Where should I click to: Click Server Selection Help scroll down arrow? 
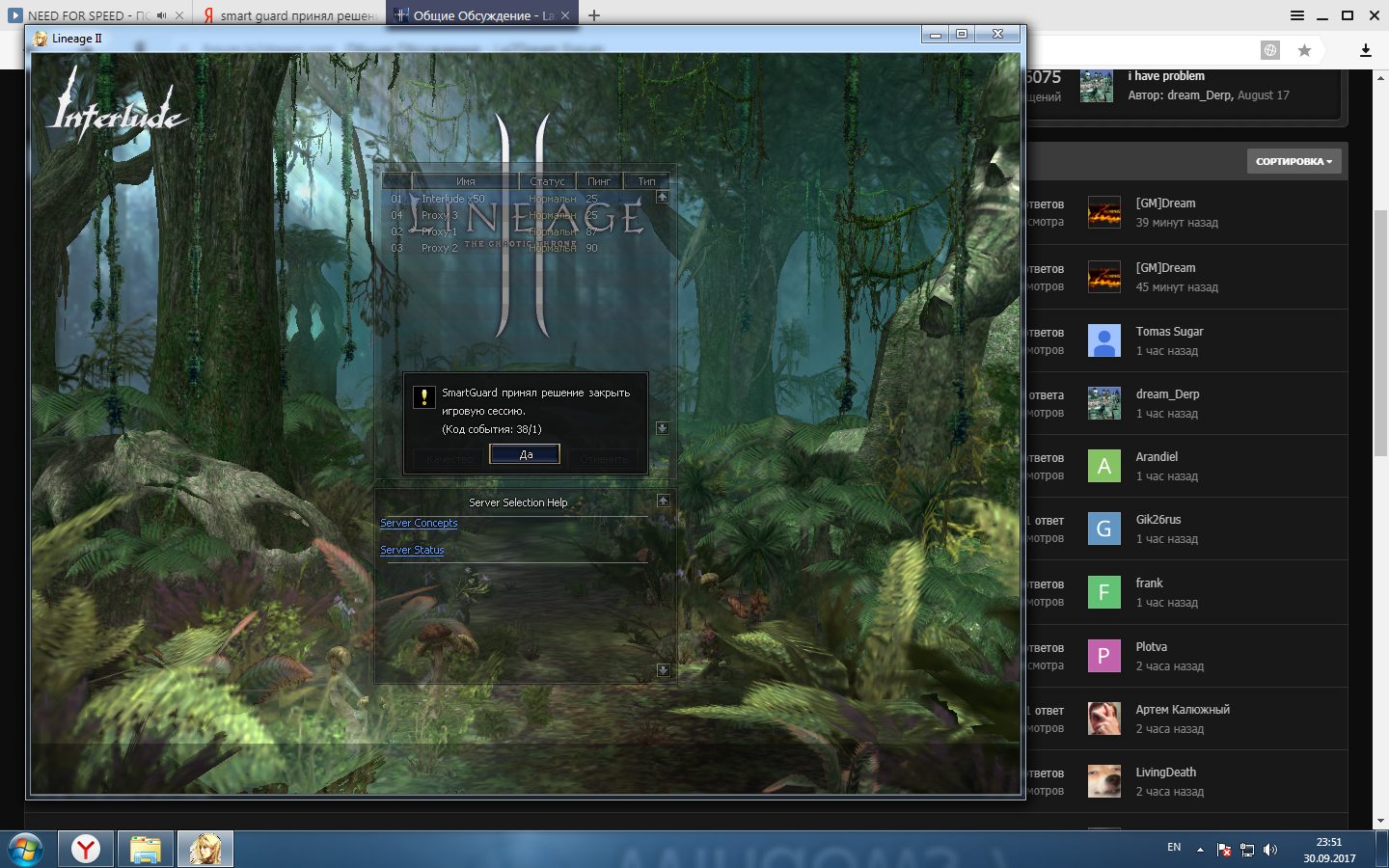[x=663, y=670]
